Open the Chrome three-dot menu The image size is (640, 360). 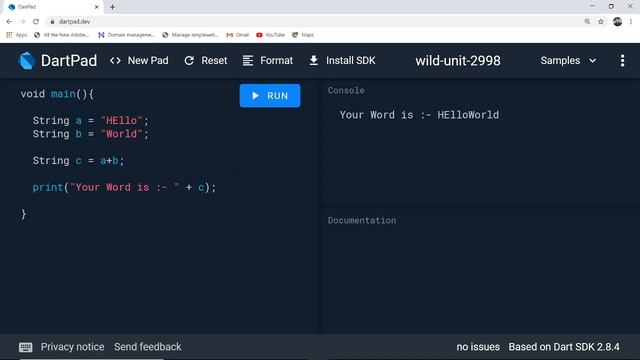(631, 22)
